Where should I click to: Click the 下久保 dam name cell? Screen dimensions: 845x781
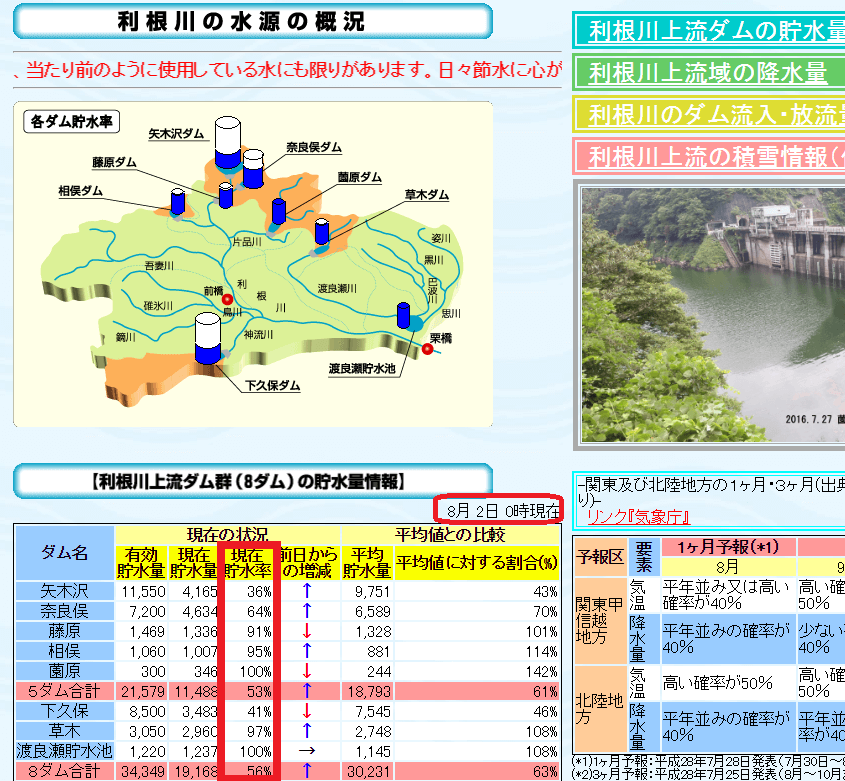click(x=64, y=711)
